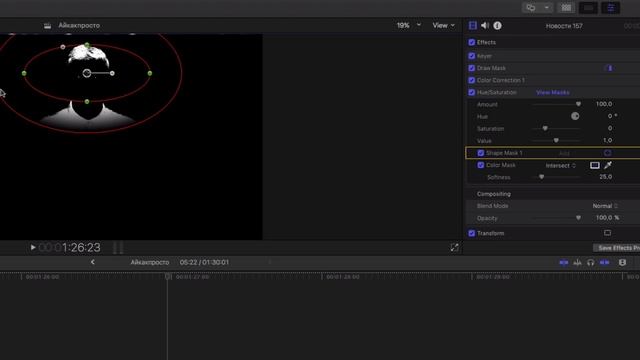Uncheck the Color Mask checkbox
640x360 pixels.
click(x=481, y=165)
